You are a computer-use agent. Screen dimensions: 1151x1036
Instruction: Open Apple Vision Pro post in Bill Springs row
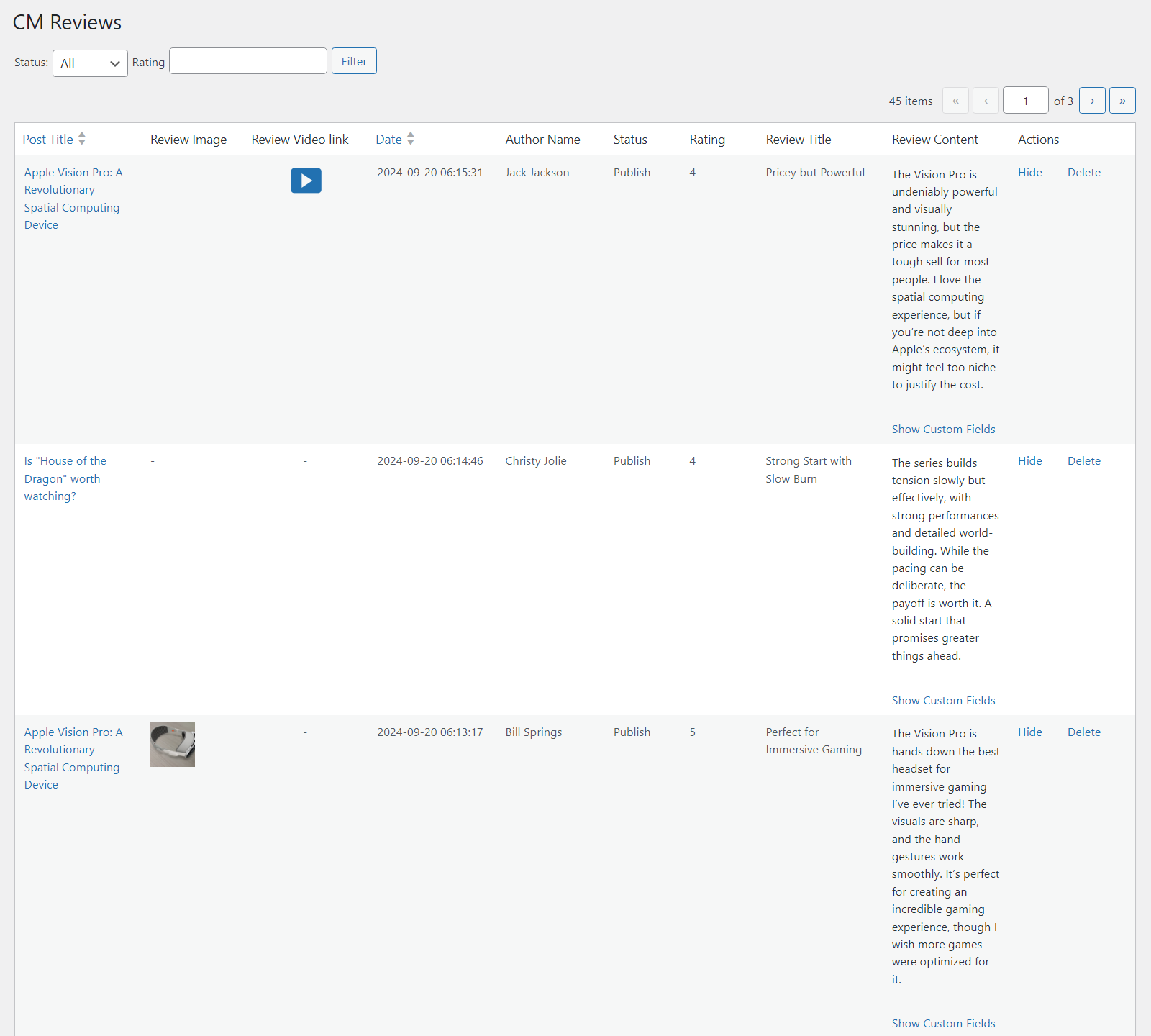(73, 758)
